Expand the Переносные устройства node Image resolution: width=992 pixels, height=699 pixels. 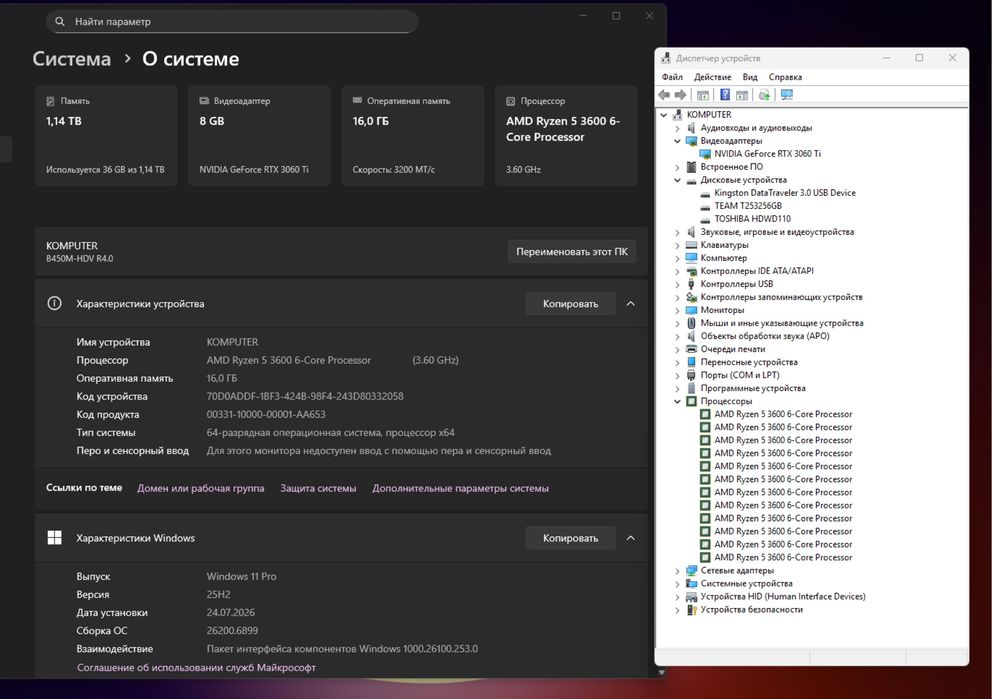click(678, 362)
